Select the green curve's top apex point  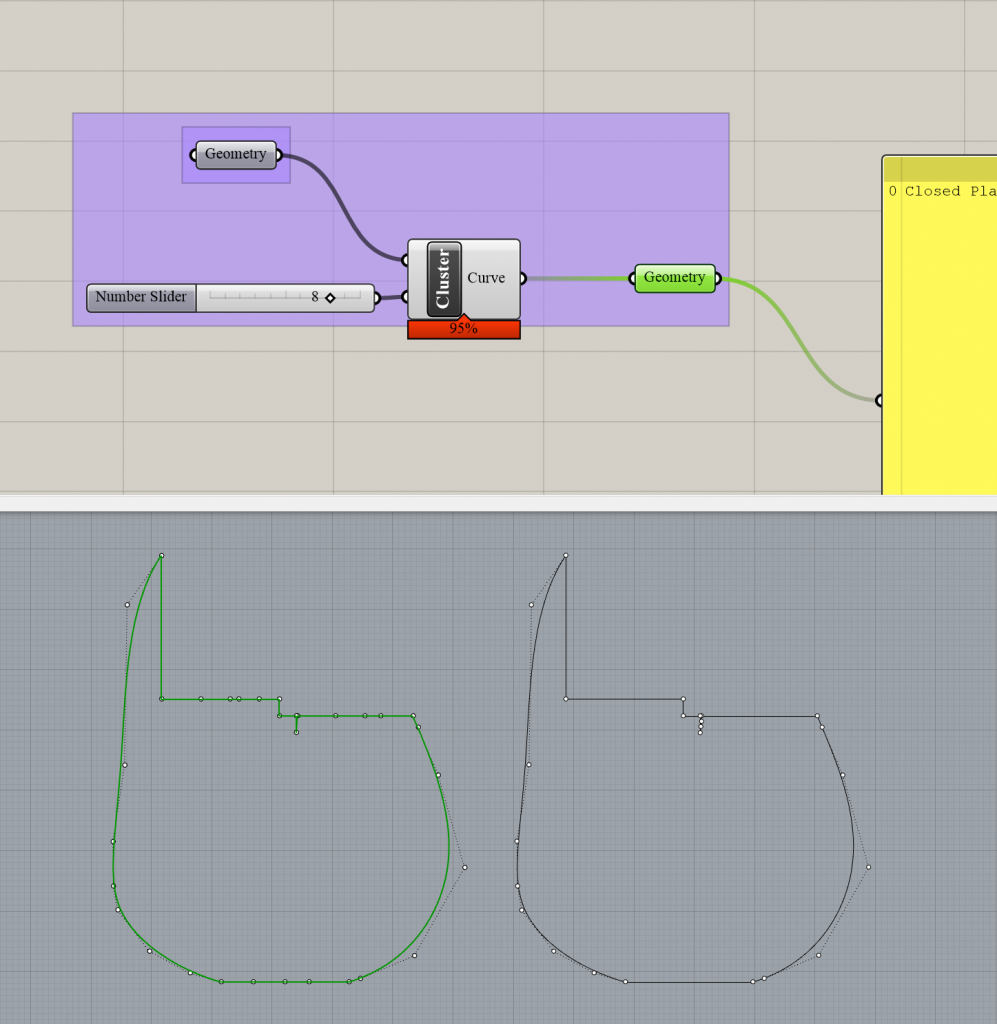click(x=161, y=556)
